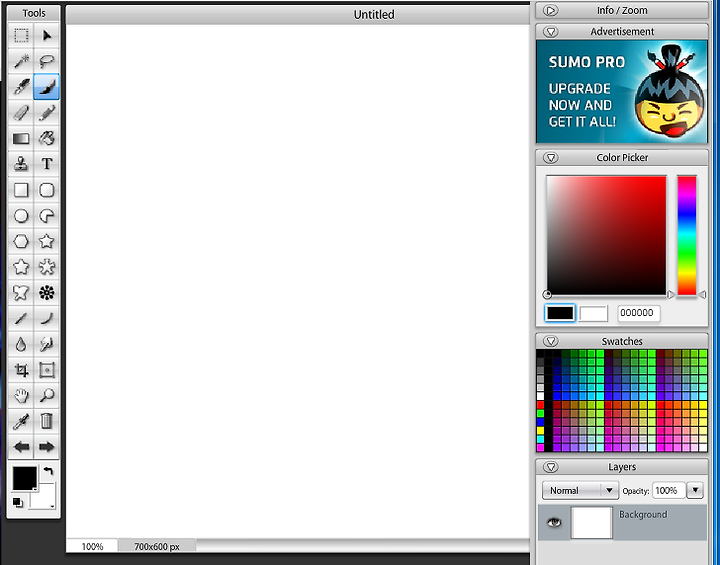
Task: Select the Clone Stamp tool
Action: click(x=21, y=164)
